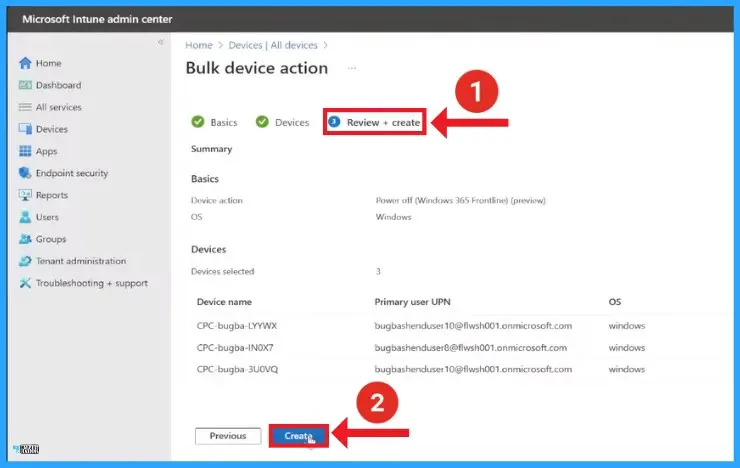Follow the Devices | All devices breadcrumb link
The height and width of the screenshot is (468, 740).
(x=273, y=45)
